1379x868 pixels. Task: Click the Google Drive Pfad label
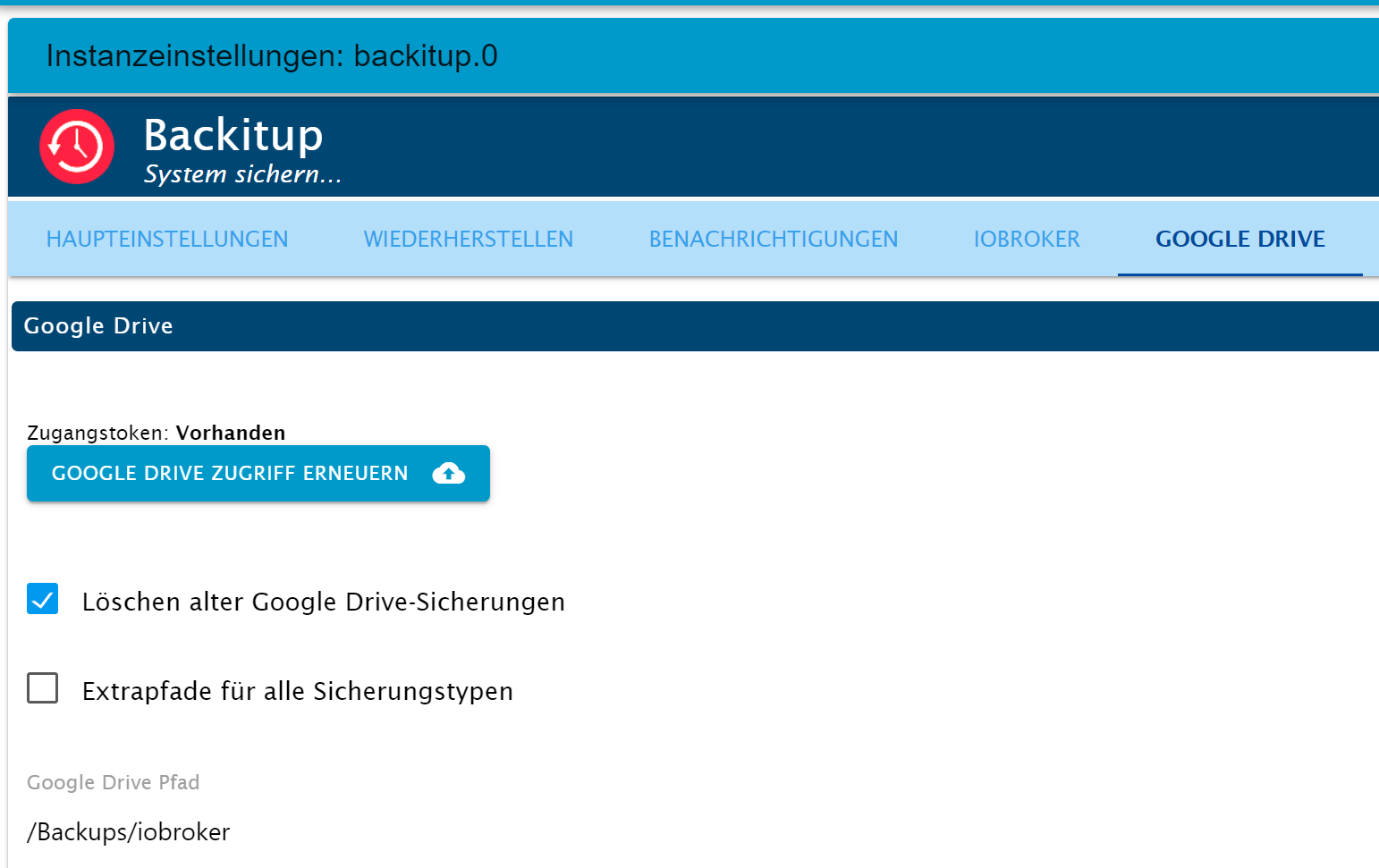(x=114, y=782)
